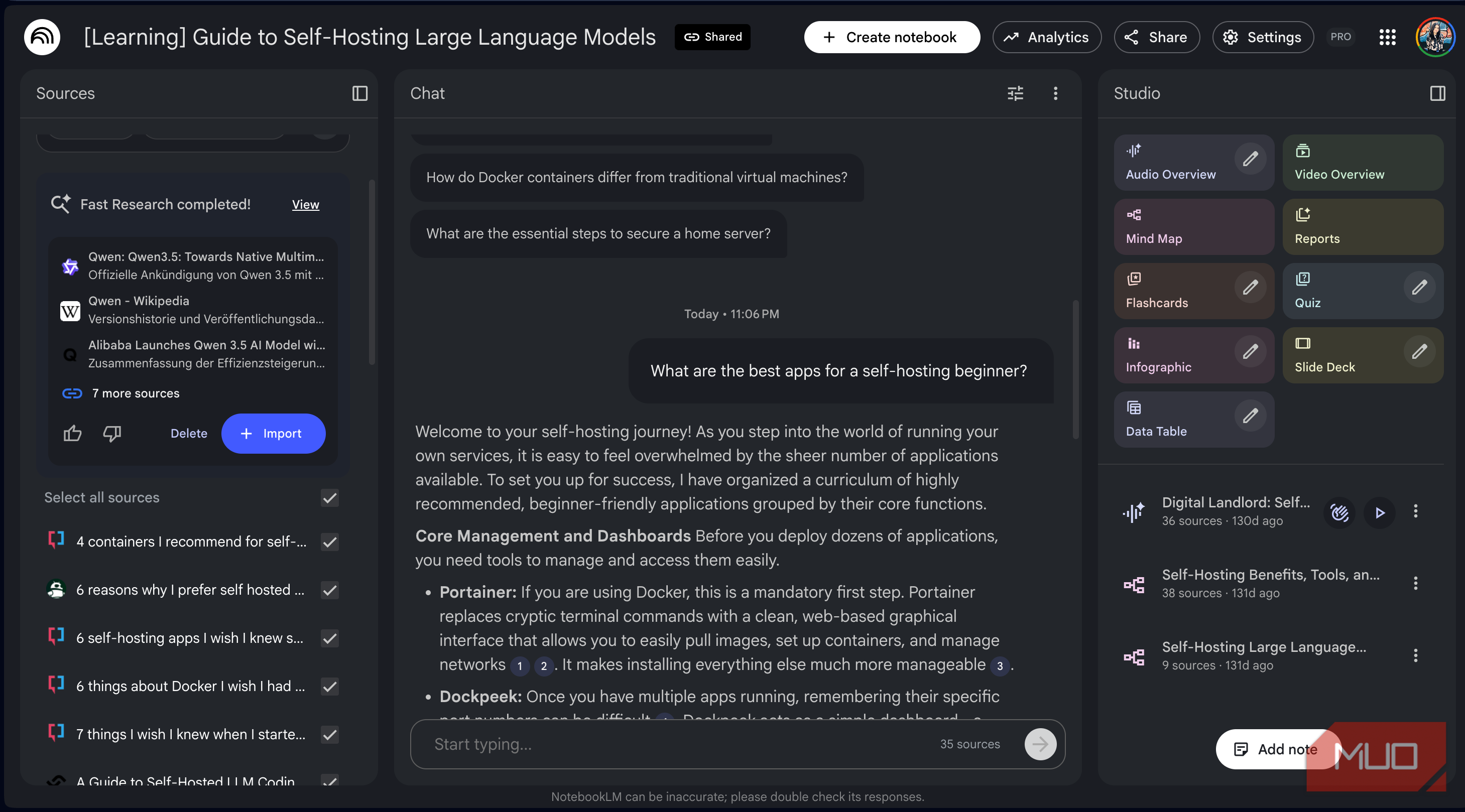Open the Share dialog

coord(1156,37)
